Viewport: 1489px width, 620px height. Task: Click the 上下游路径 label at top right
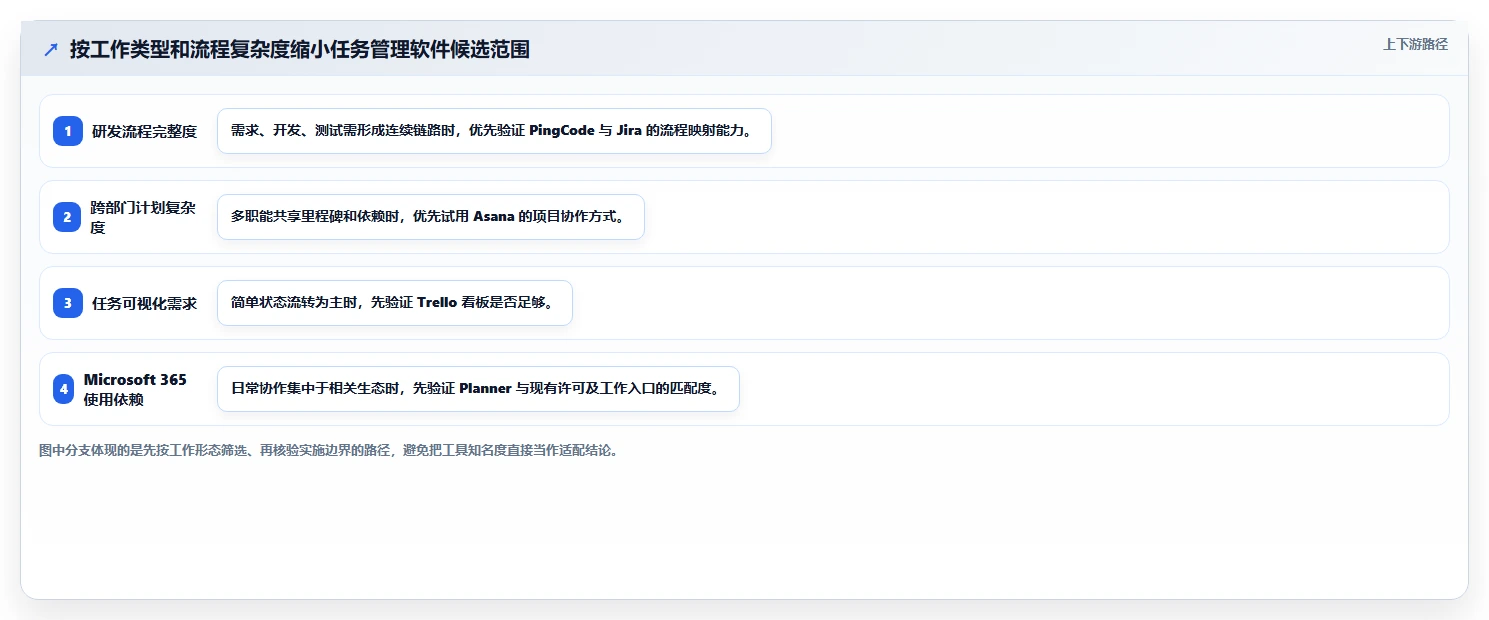pyautogui.click(x=1415, y=45)
